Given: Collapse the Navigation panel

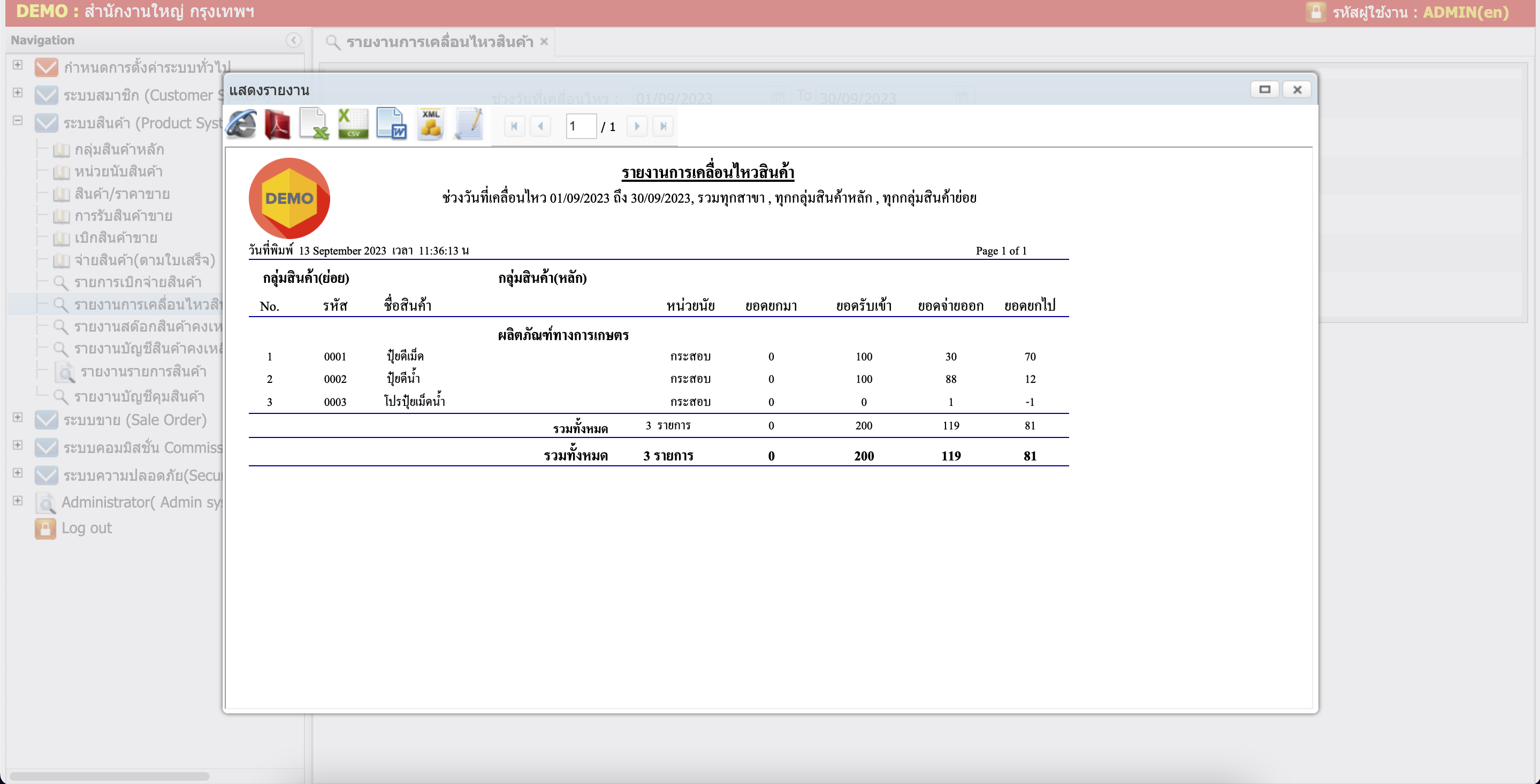Looking at the screenshot, I should tap(293, 40).
